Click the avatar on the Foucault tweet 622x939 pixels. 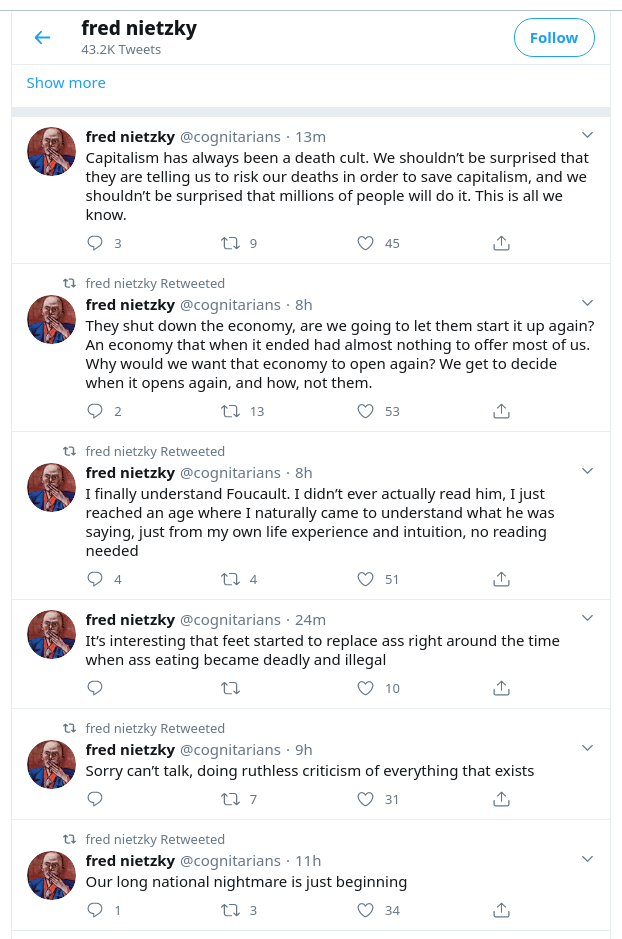click(x=51, y=489)
